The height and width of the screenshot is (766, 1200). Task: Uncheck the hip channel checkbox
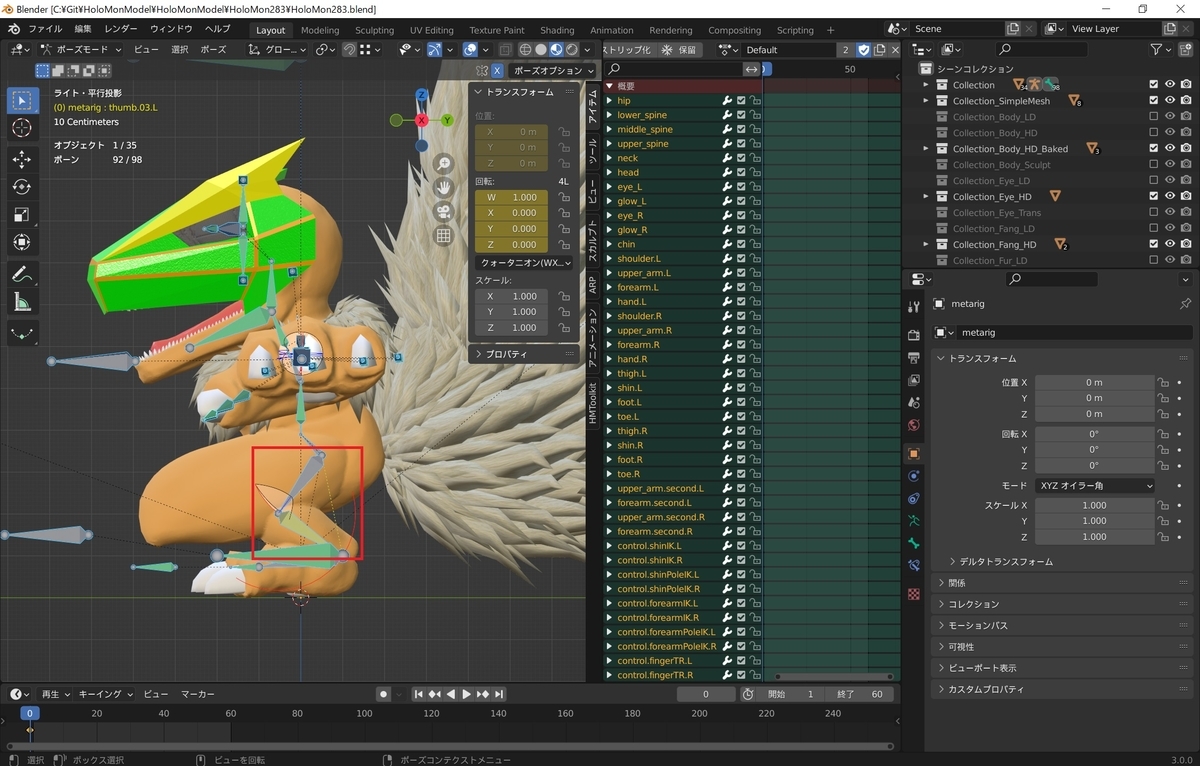click(x=741, y=101)
